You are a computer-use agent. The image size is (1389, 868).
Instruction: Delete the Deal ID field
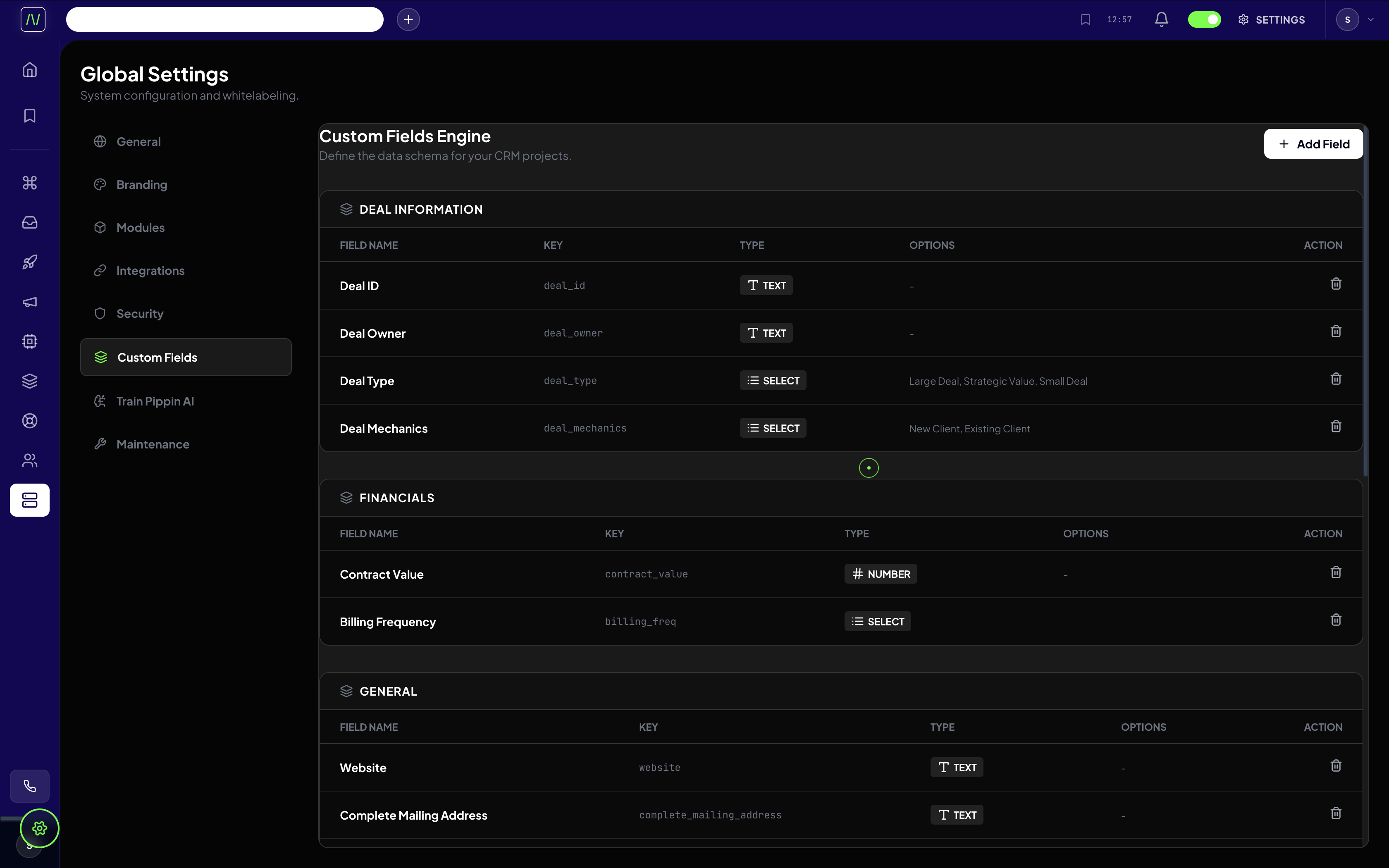pyautogui.click(x=1336, y=284)
